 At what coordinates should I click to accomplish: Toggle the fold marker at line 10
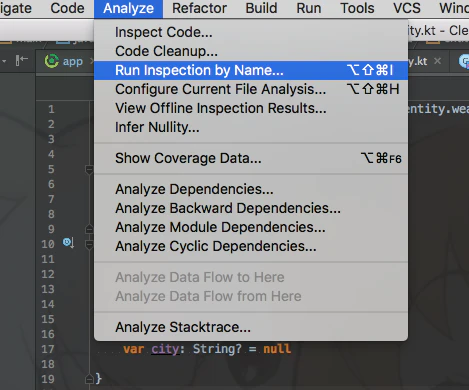(x=89, y=245)
